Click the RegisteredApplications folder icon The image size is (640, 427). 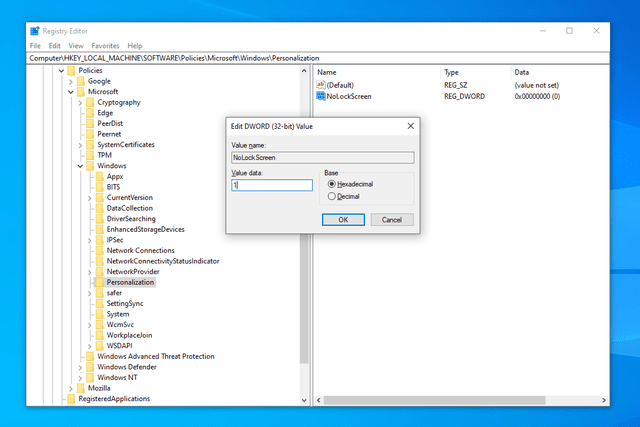[71, 399]
